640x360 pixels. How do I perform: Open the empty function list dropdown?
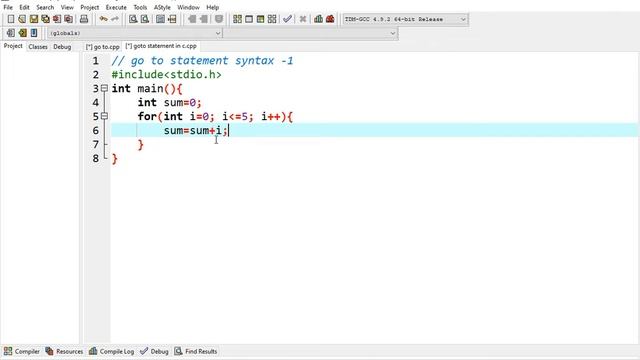310,33
